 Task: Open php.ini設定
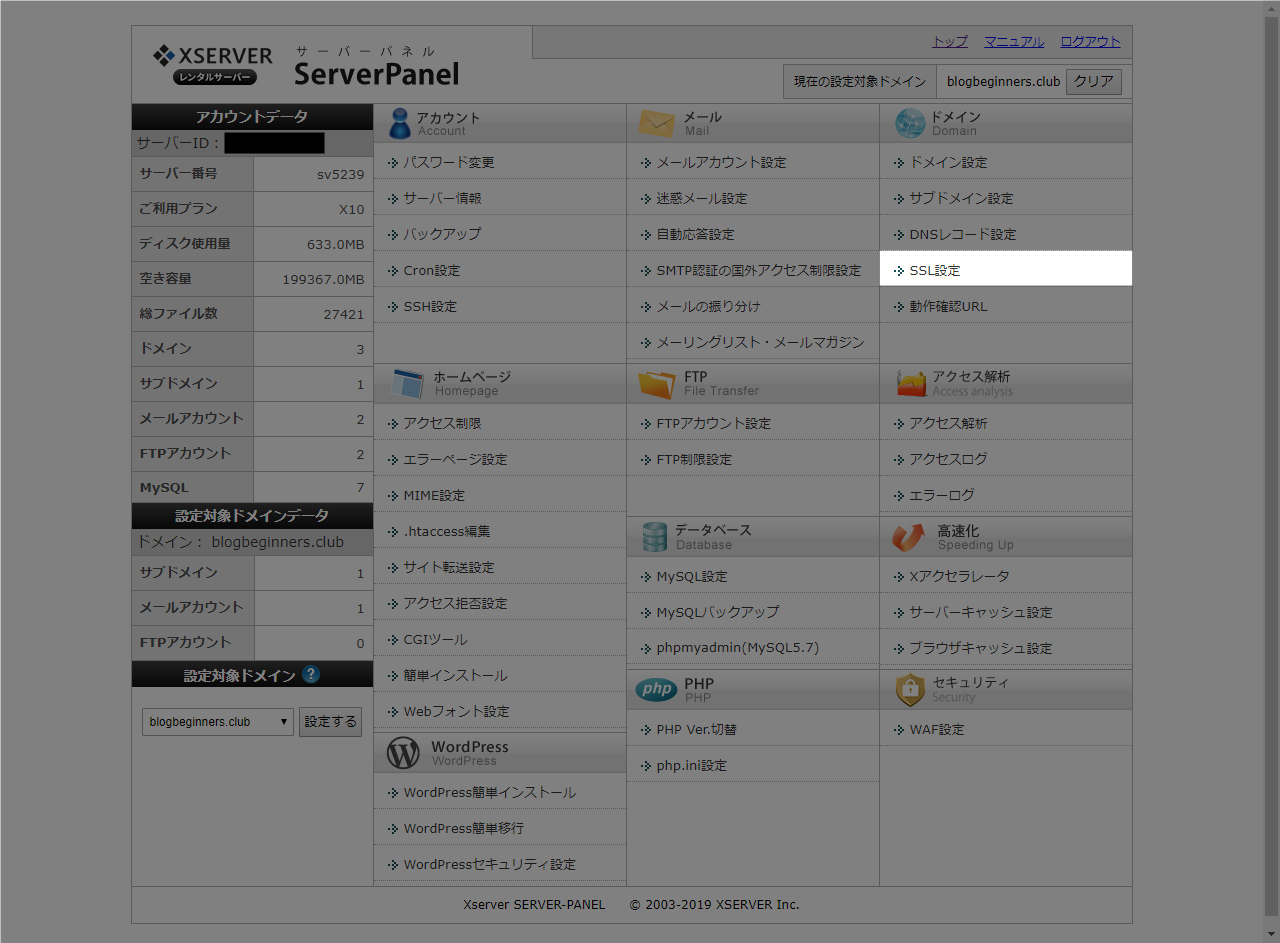pyautogui.click(x=692, y=765)
